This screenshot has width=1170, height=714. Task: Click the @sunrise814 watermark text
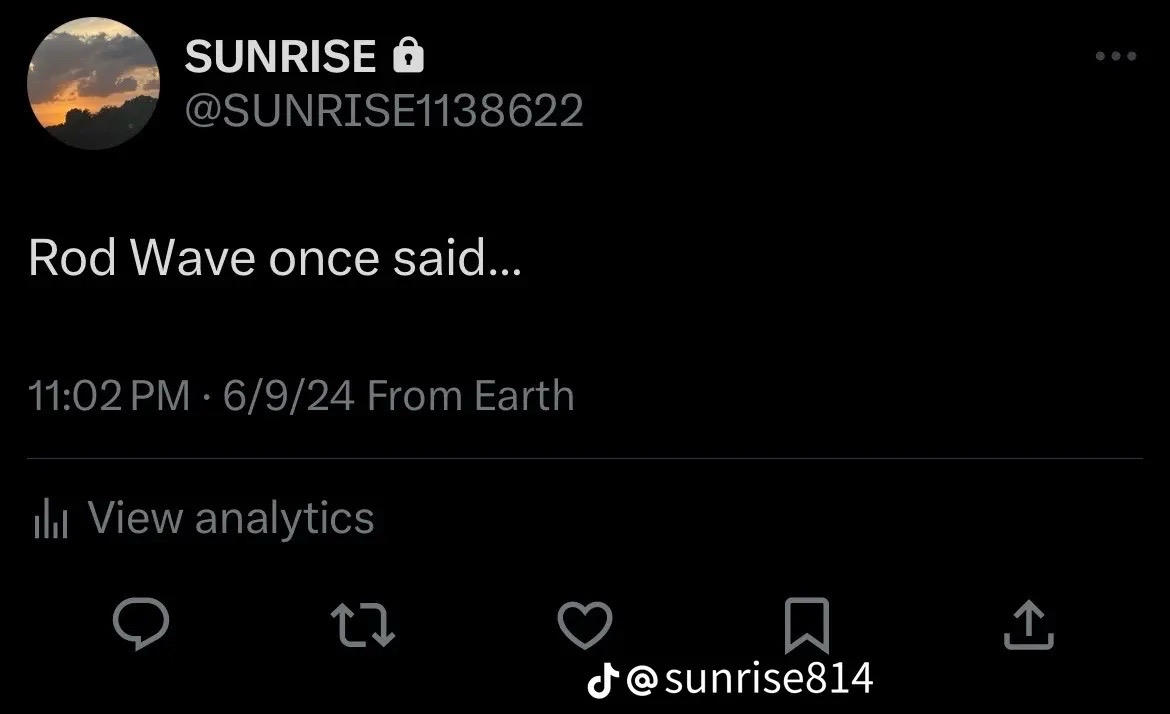tap(749, 679)
